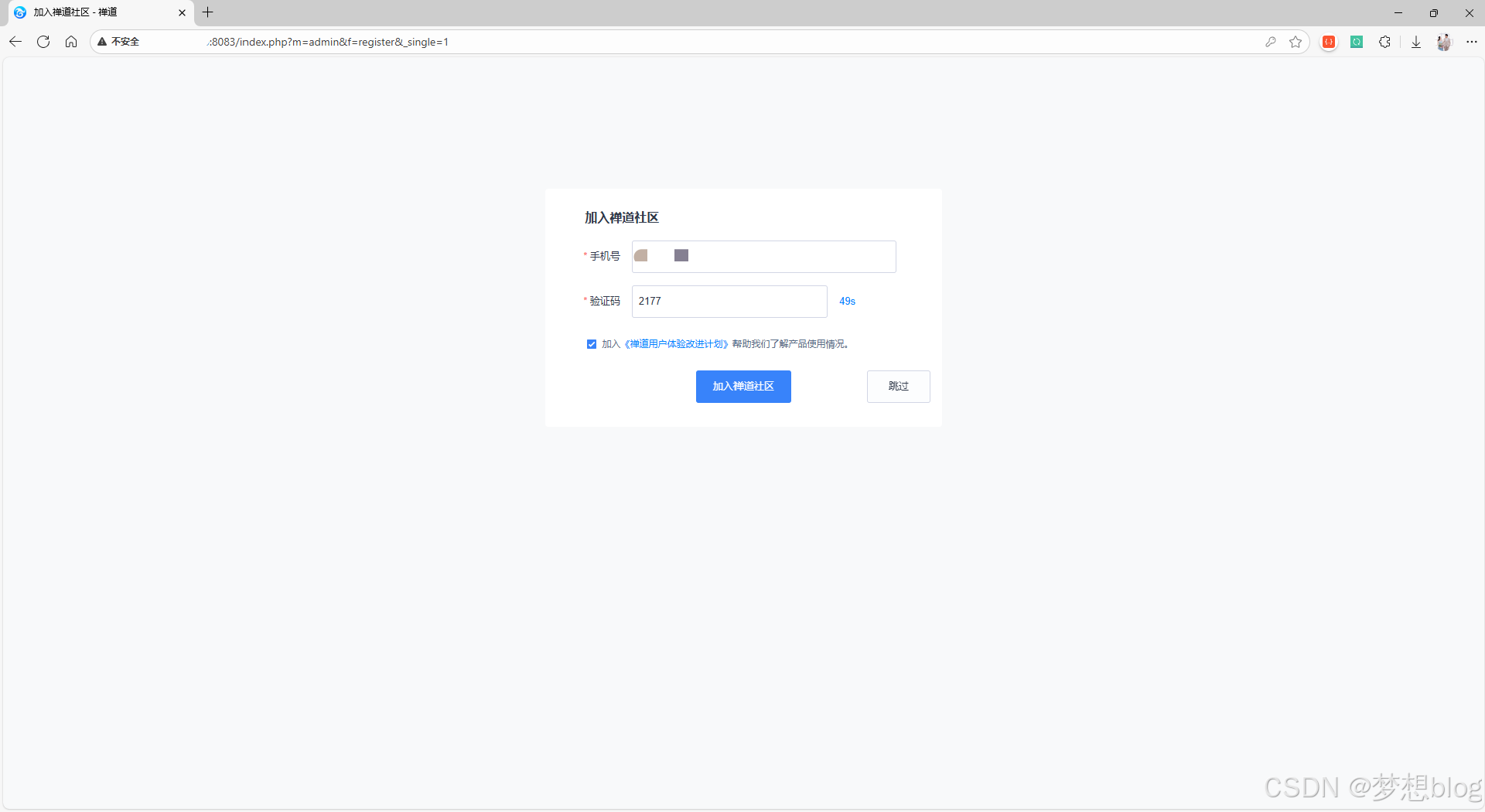
Task: Go back to the previous page
Action: [15, 42]
